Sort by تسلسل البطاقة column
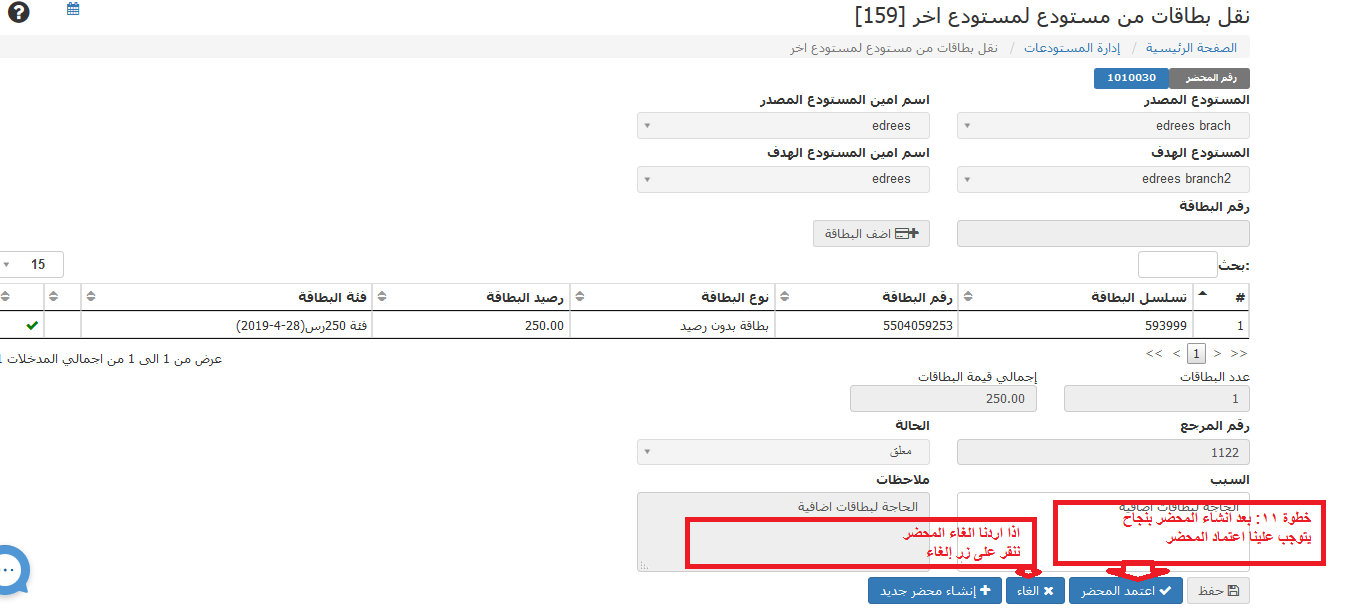This screenshot has width=1360, height=615. (1076, 297)
